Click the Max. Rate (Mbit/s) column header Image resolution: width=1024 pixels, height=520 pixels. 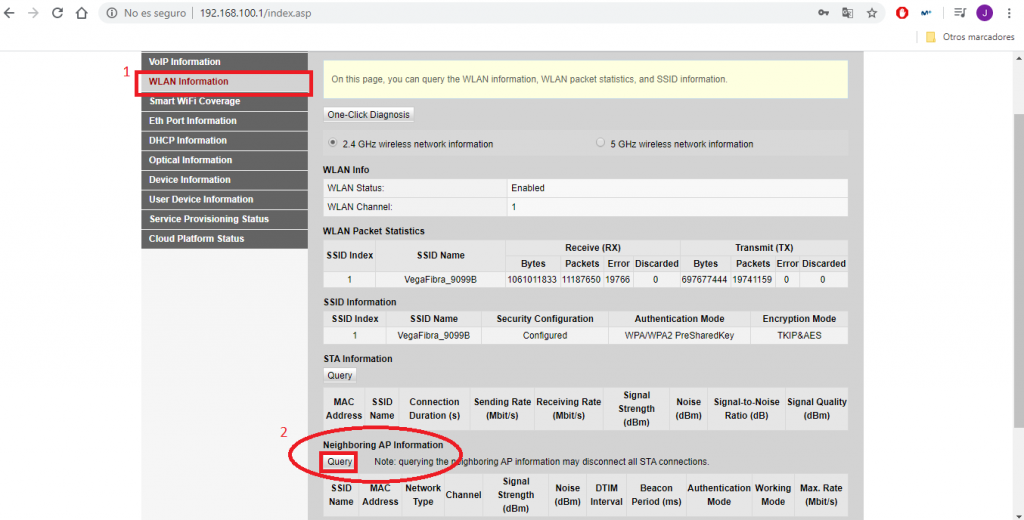pyautogui.click(x=822, y=495)
